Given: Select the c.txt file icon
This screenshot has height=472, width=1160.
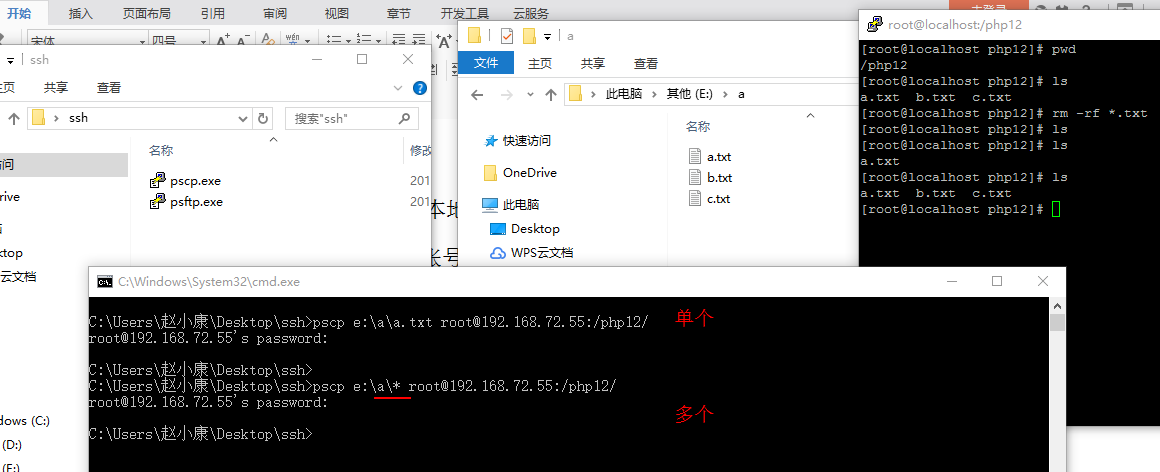Looking at the screenshot, I should (696, 198).
